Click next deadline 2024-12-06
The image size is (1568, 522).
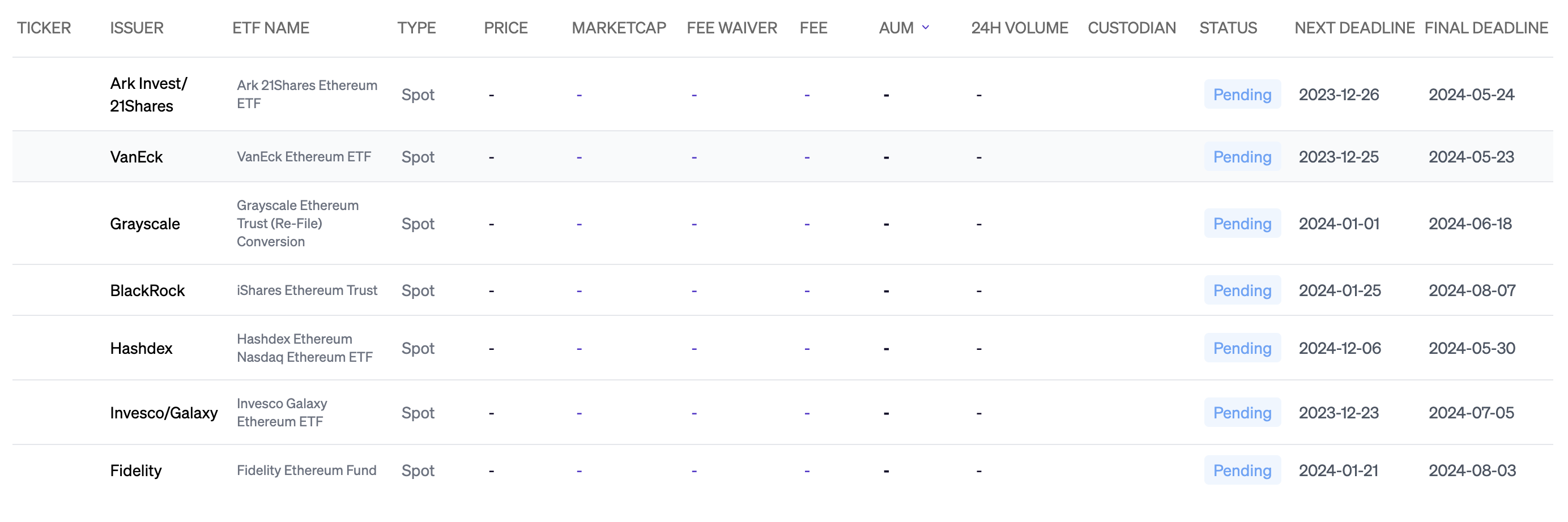1340,348
